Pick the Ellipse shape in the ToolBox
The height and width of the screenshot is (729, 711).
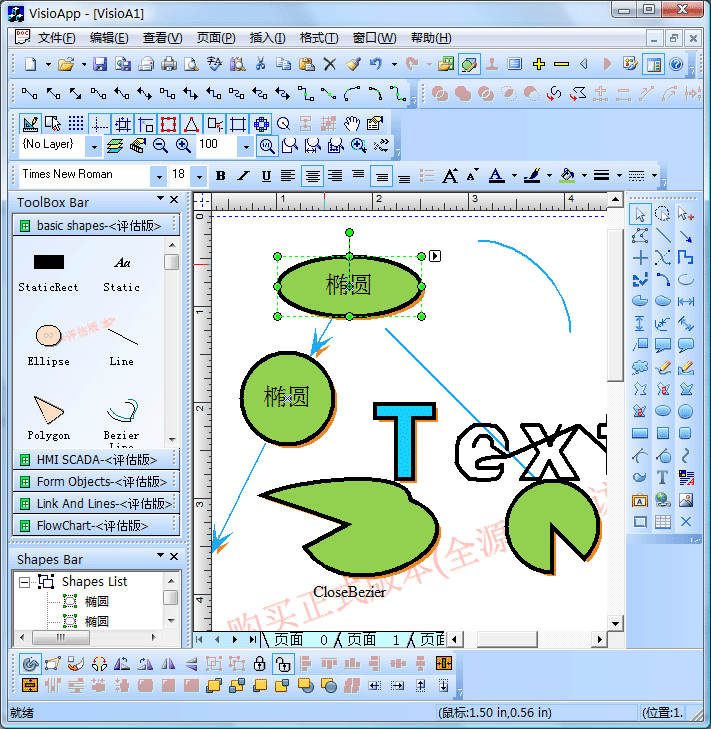click(x=48, y=336)
